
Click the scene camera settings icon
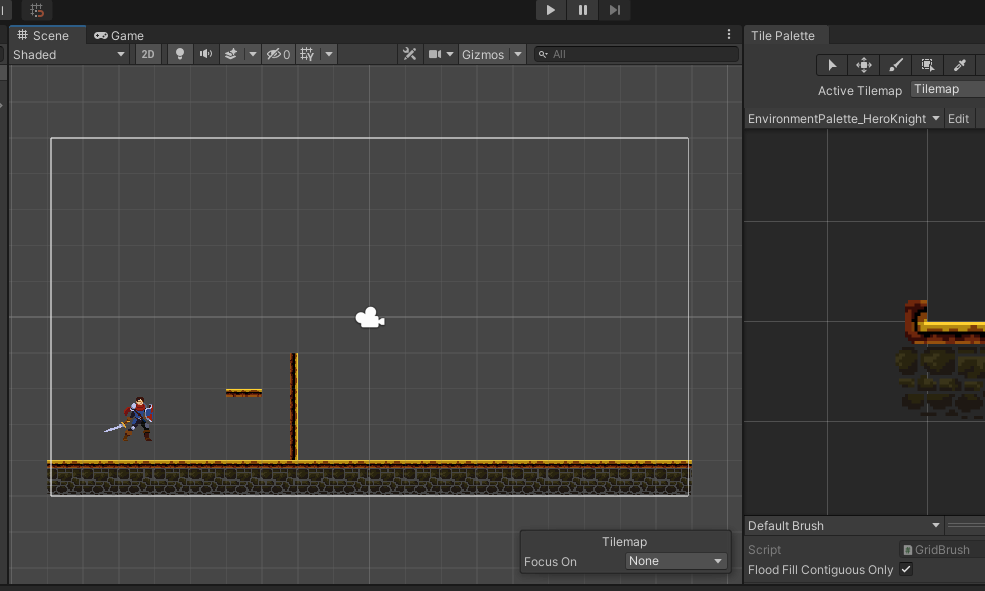click(x=435, y=54)
